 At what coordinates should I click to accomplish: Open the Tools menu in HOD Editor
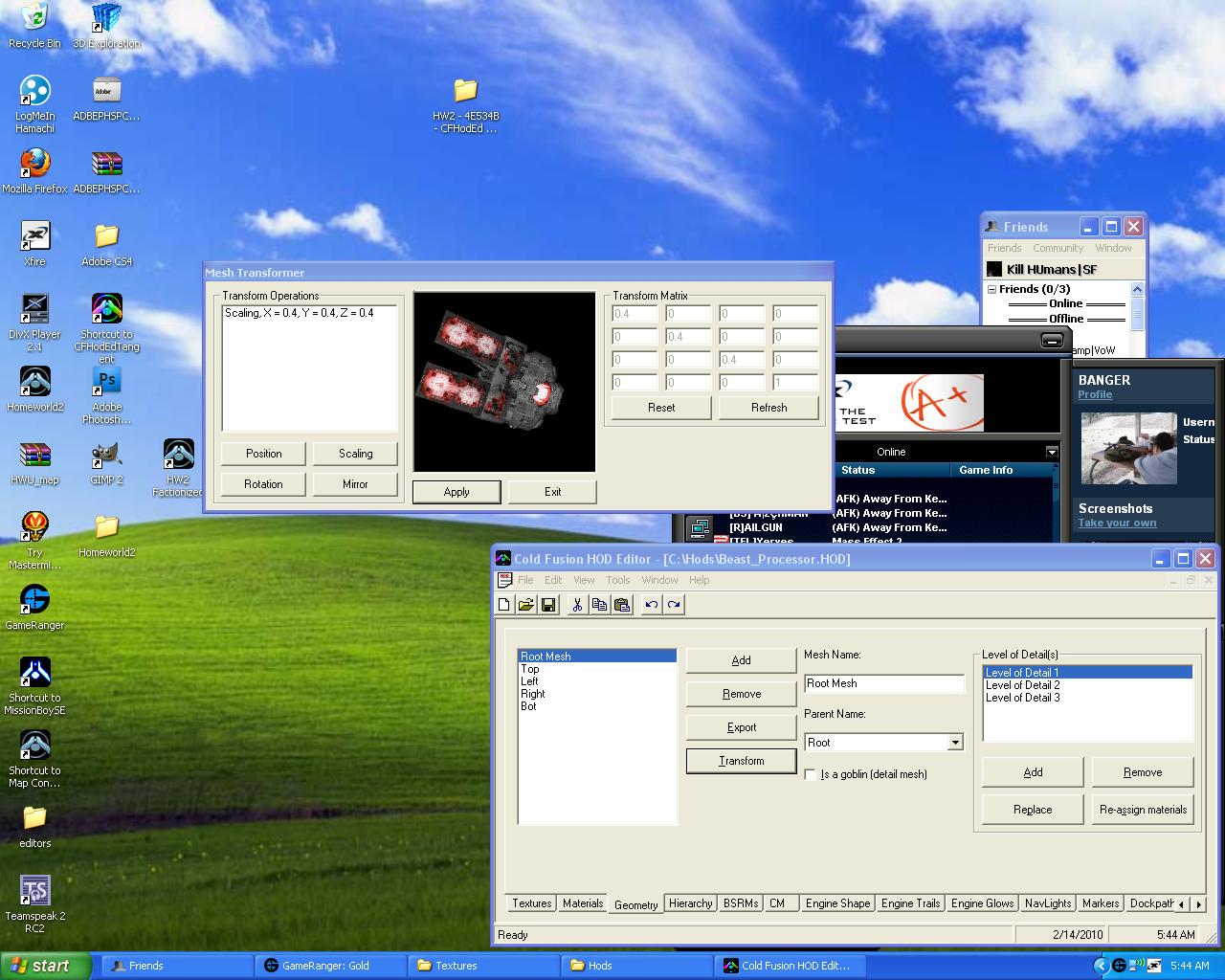click(x=617, y=580)
